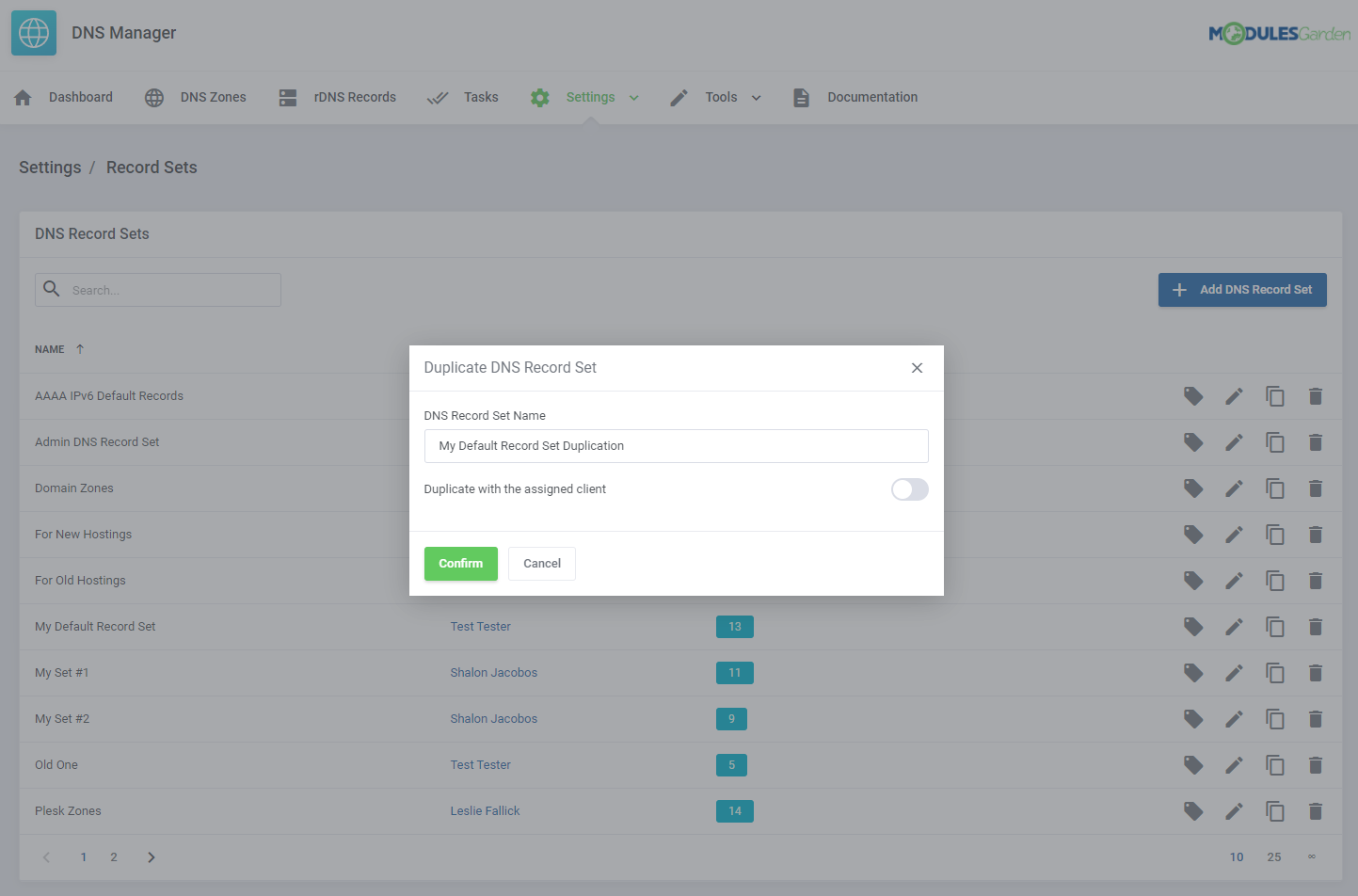
Task: Click the rDNS Records navigation icon
Action: click(x=287, y=97)
